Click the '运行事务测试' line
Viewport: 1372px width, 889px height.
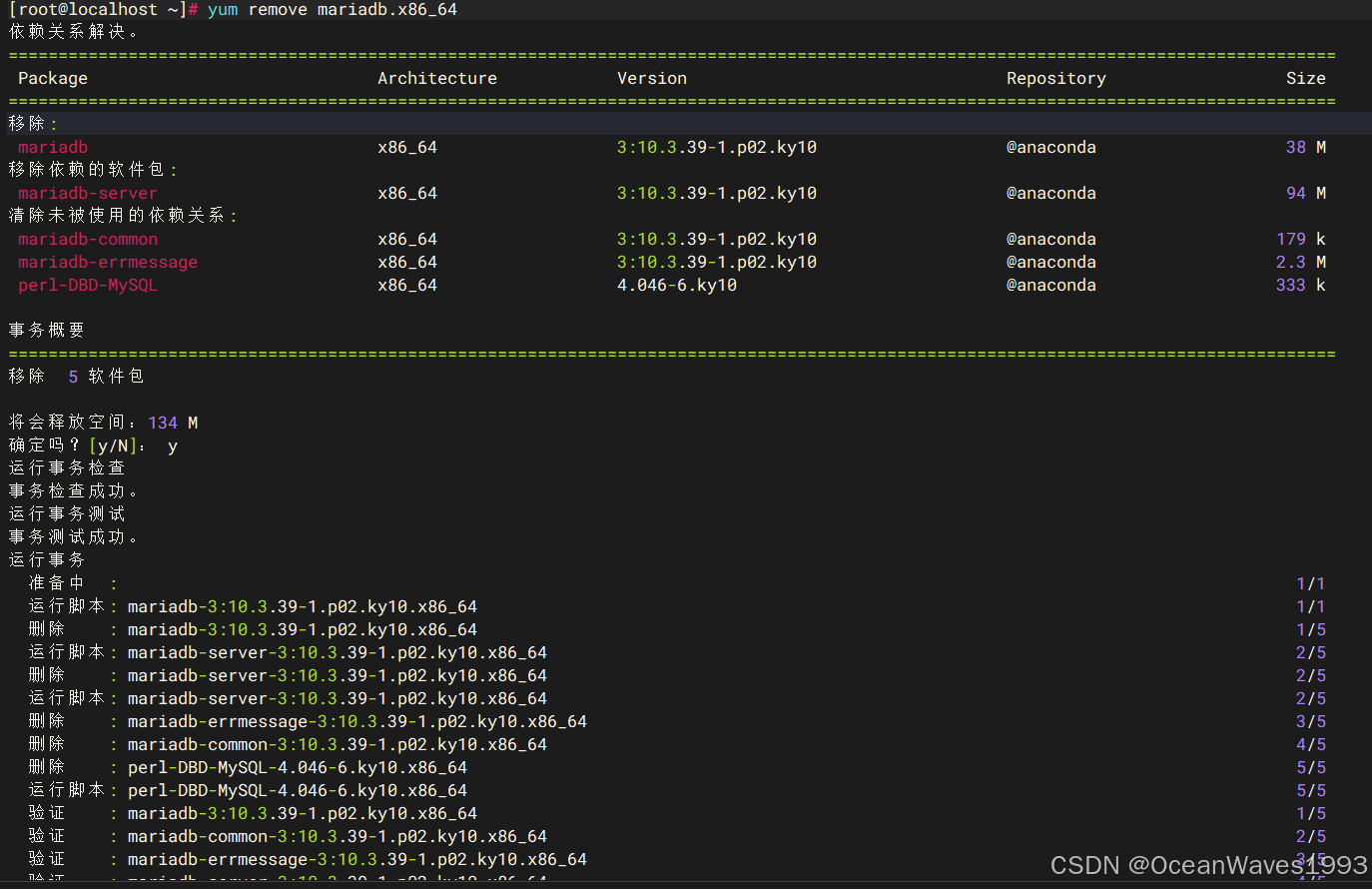pyautogui.click(x=67, y=514)
